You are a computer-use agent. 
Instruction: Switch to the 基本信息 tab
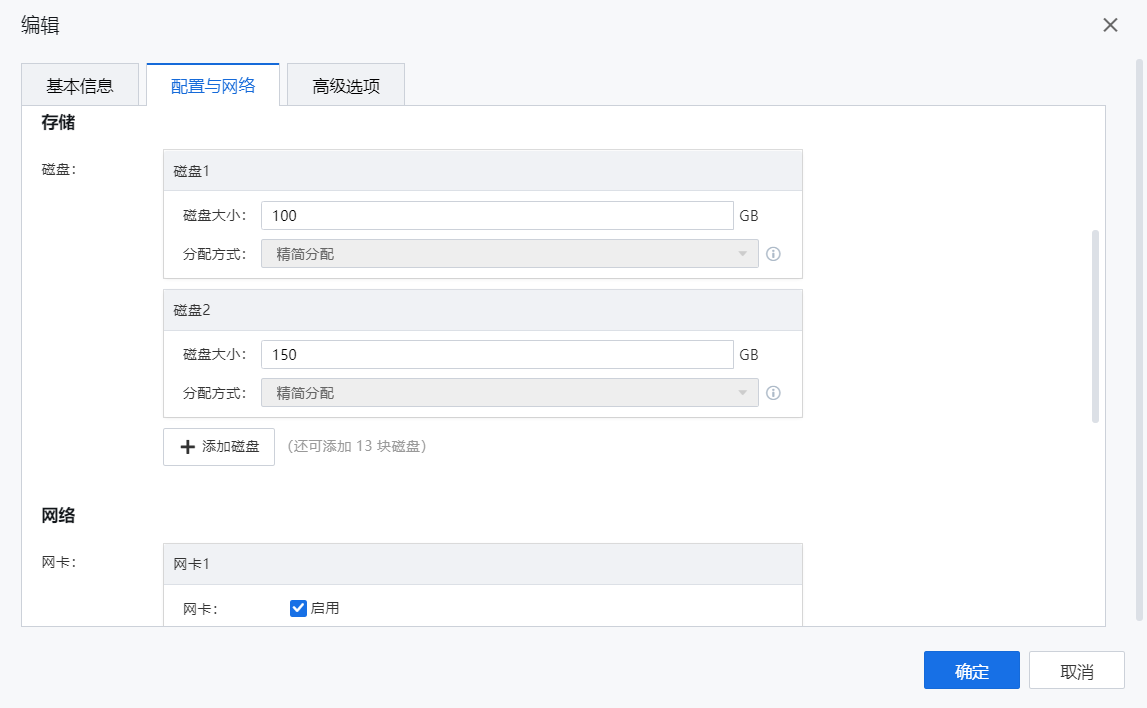(80, 86)
